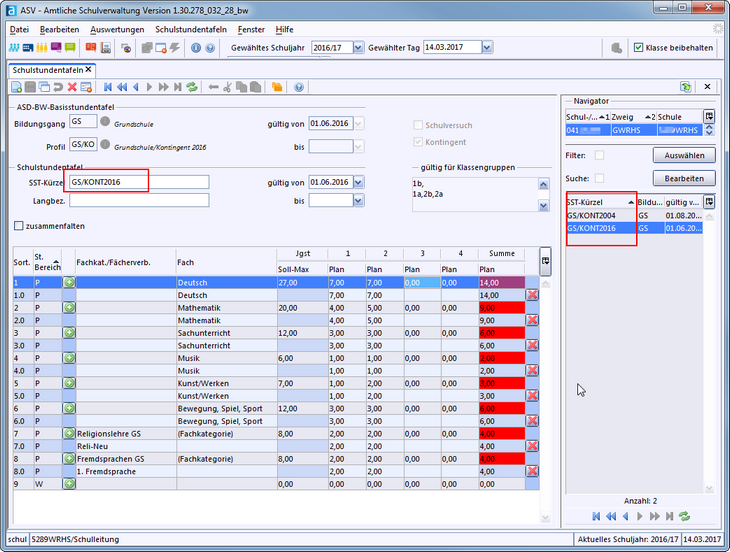Go to last record in Navigator footer
Viewport: 730px width, 552px height.
[669, 516]
